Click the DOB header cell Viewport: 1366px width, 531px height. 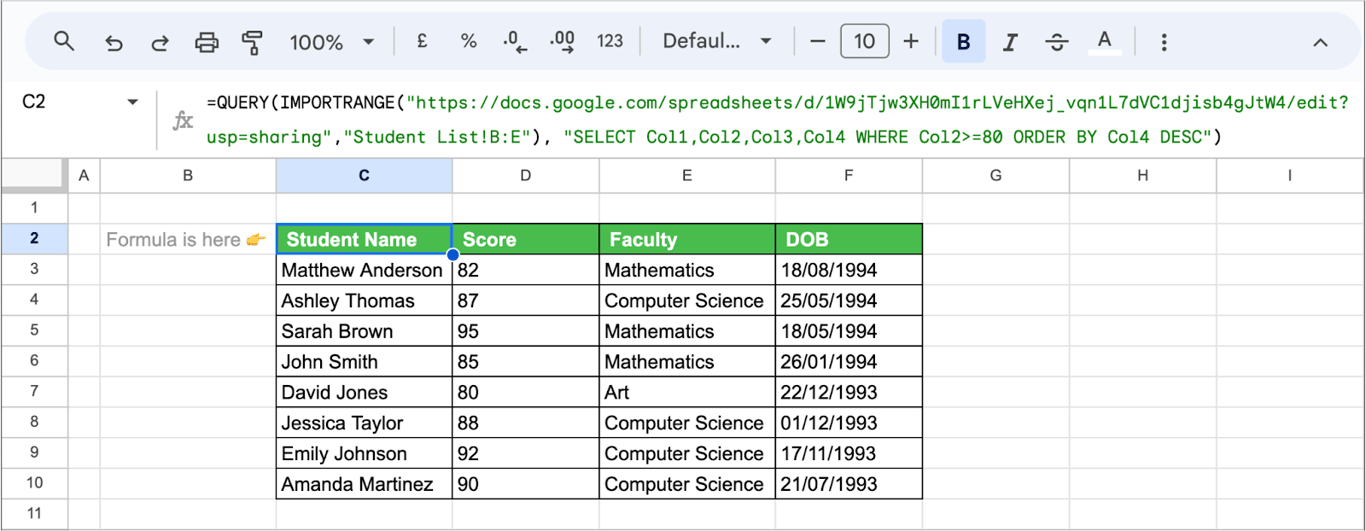click(848, 239)
